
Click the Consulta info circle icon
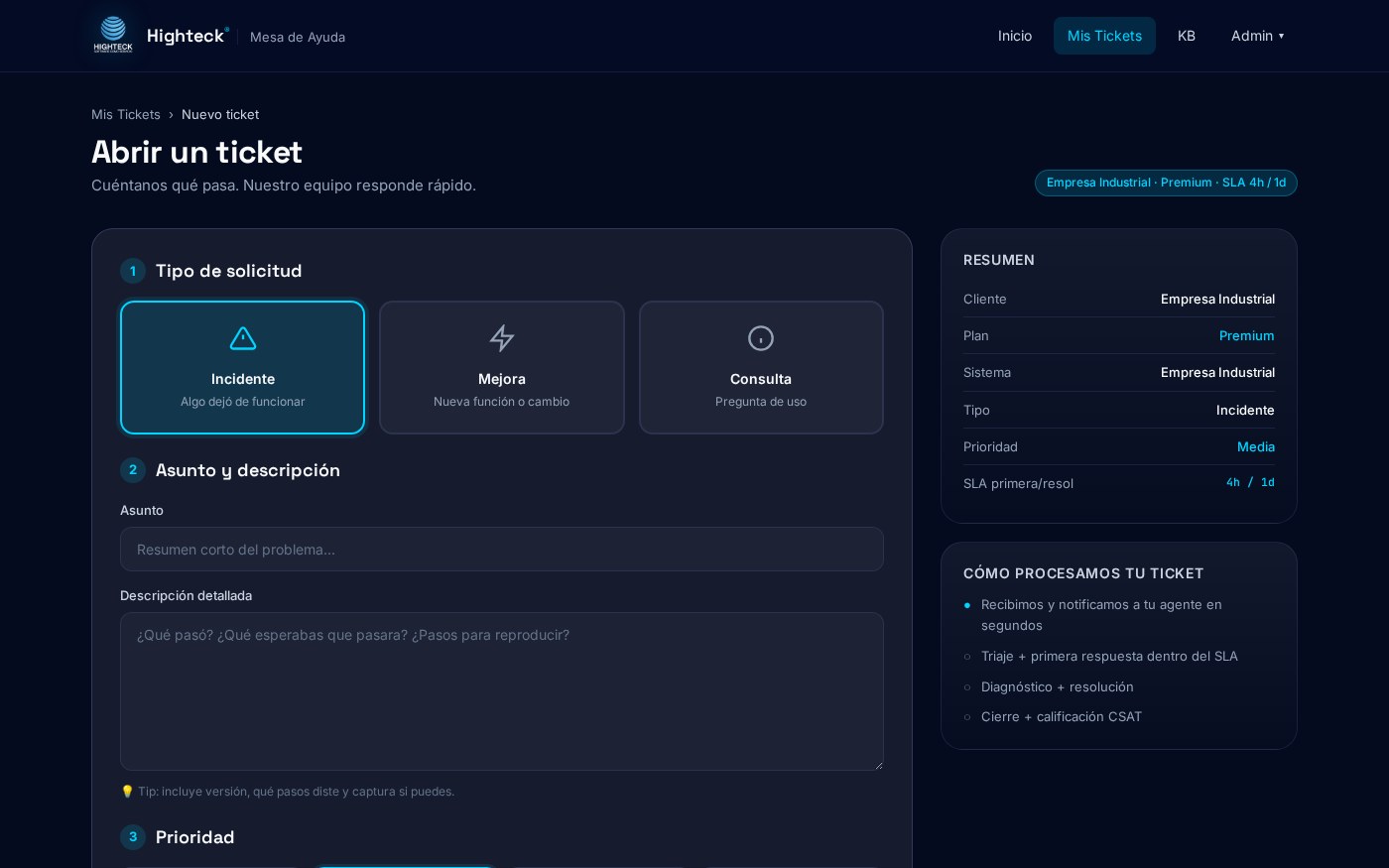click(x=761, y=338)
